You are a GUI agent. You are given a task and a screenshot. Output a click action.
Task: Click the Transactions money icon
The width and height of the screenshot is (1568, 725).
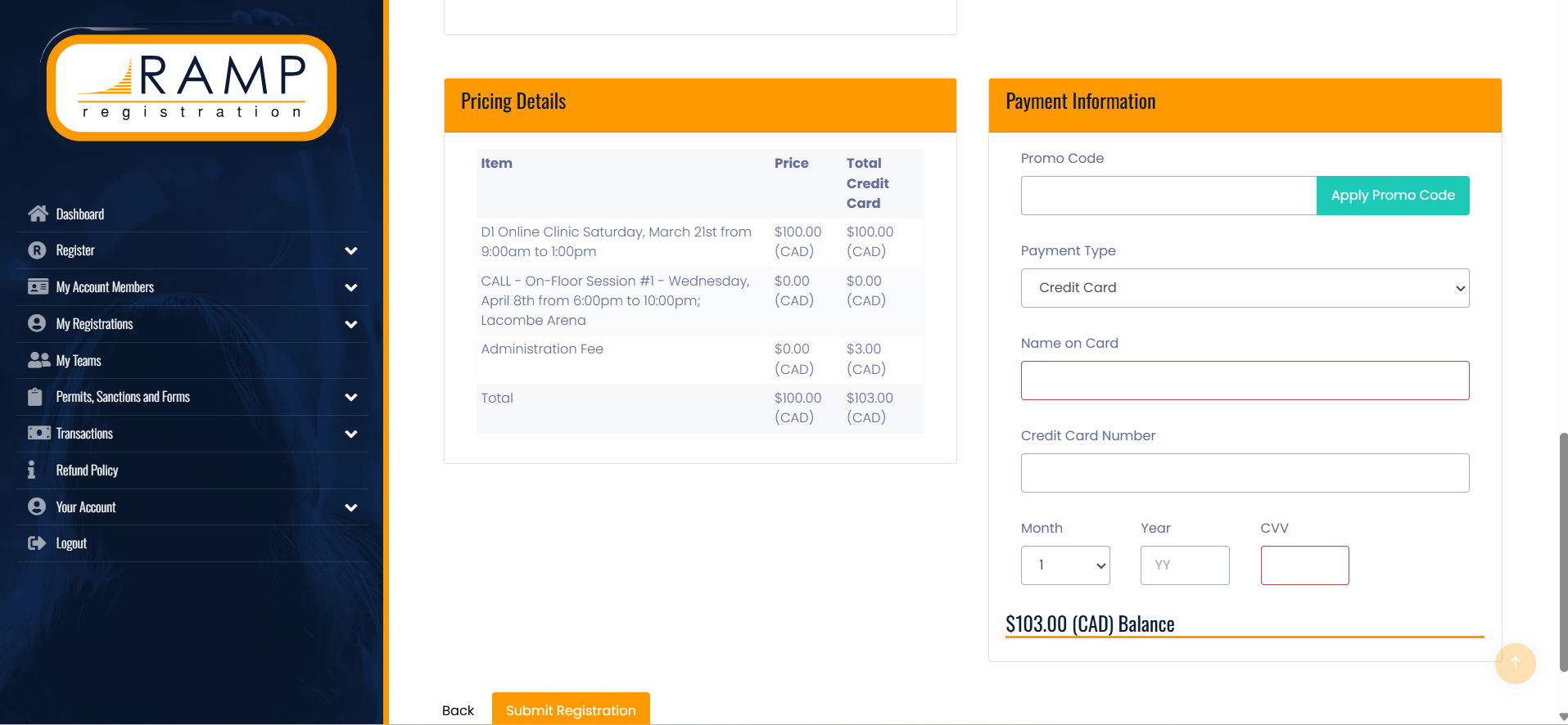tap(38, 433)
